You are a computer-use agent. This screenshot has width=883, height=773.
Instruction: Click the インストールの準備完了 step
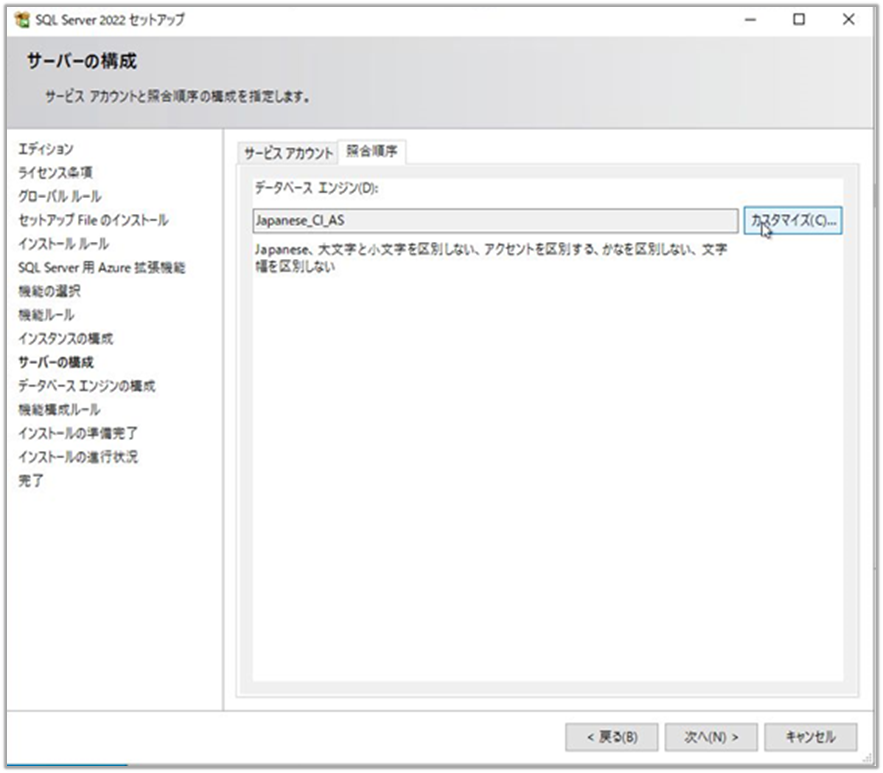[x=78, y=432]
